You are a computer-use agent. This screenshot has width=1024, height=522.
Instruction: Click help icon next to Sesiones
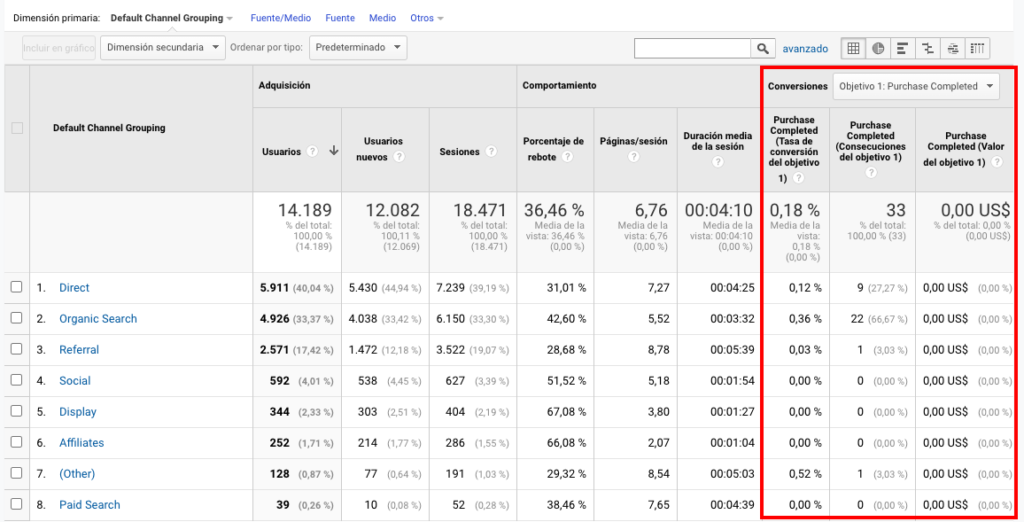[491, 152]
